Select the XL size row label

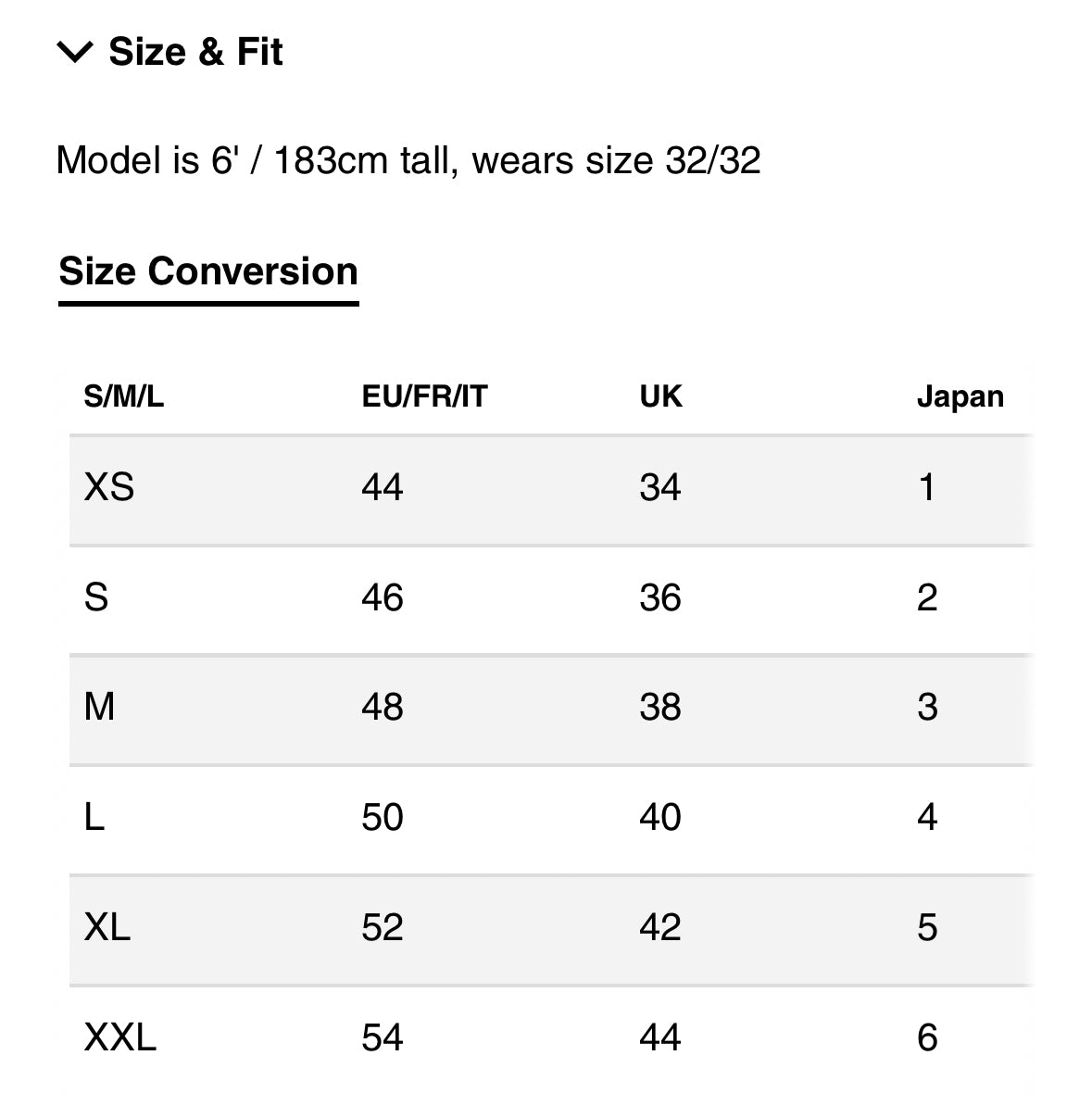tap(107, 927)
